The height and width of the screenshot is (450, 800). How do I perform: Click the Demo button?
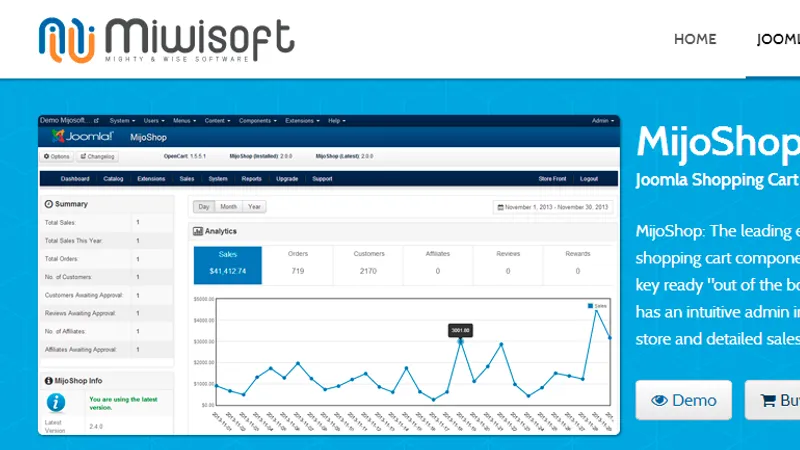(683, 400)
